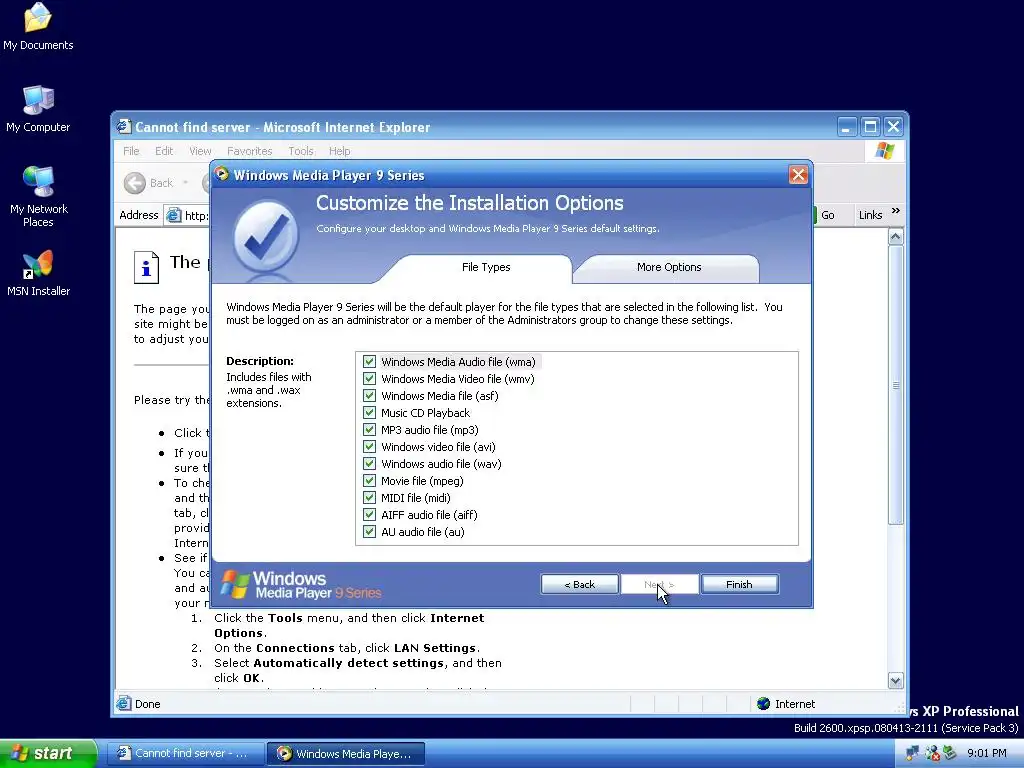Viewport: 1024px width, 768px height.
Task: Open the Tools menu in Internet Explorer
Action: coord(301,151)
